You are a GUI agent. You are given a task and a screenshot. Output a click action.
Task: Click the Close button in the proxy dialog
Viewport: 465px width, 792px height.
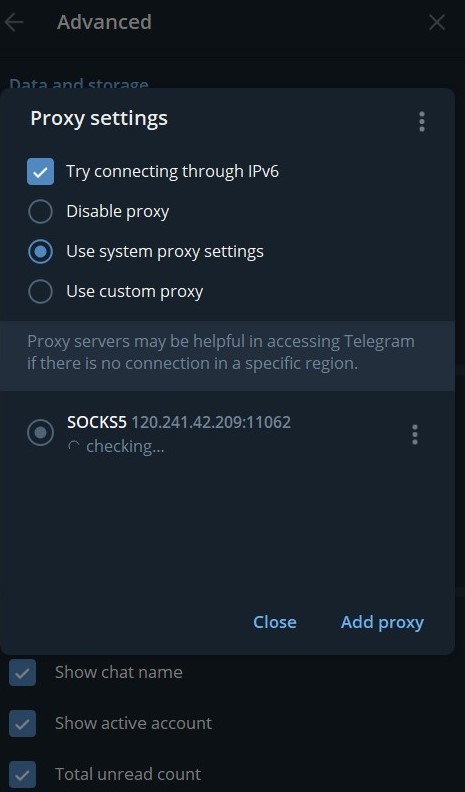tap(275, 622)
